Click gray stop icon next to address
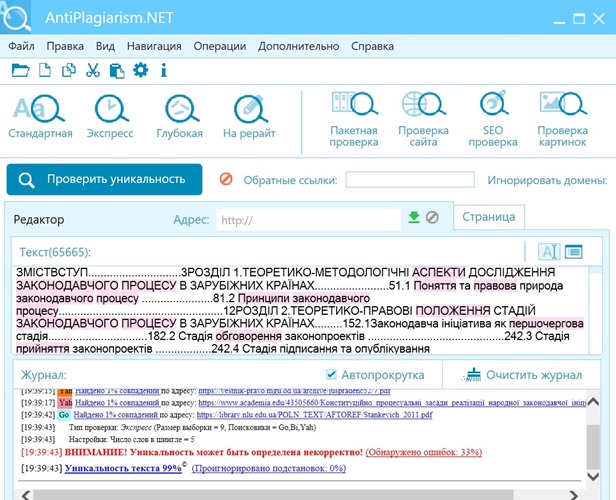Screen dimensions: 616x500 pos(432,217)
